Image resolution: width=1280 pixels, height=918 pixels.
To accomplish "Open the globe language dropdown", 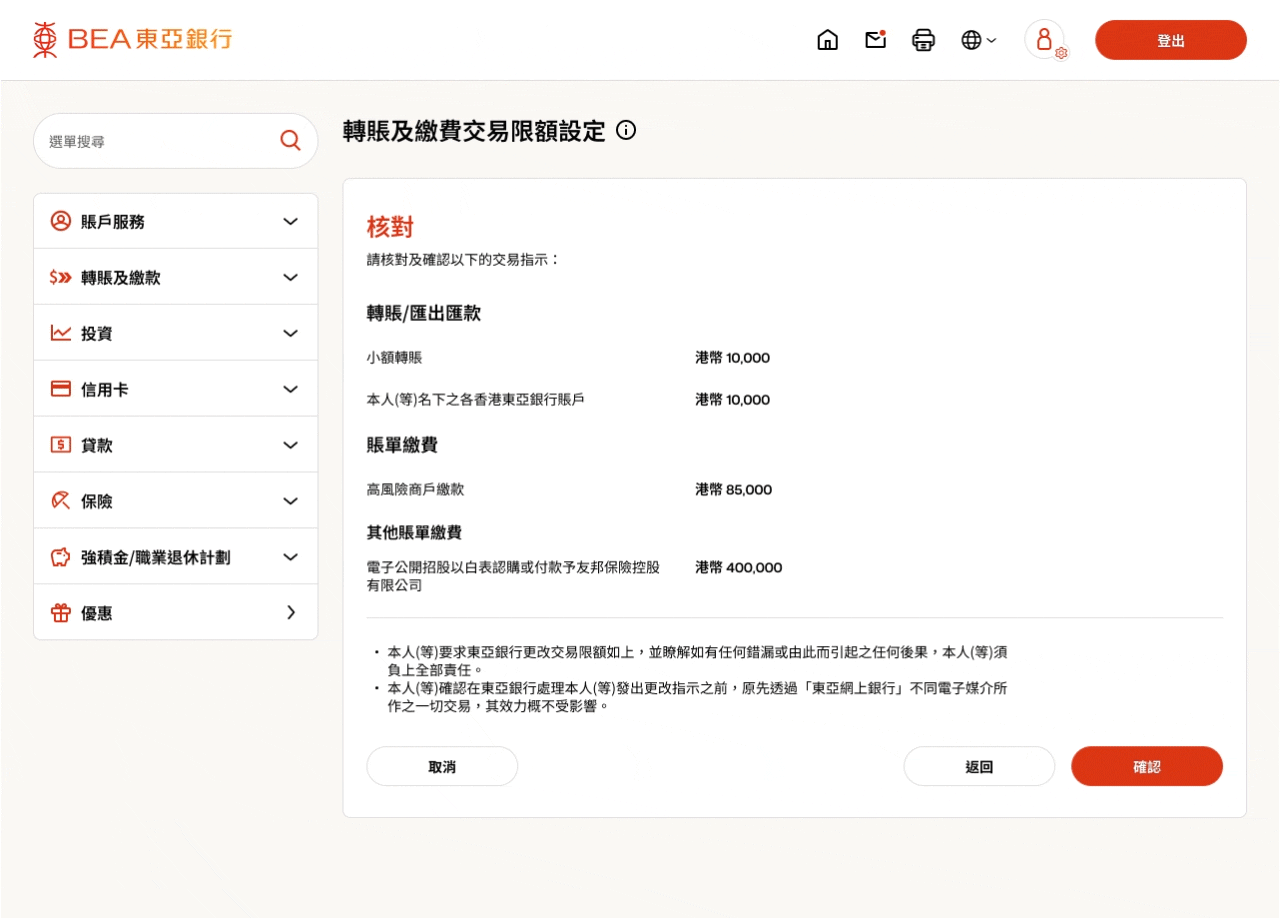I will (978, 40).
